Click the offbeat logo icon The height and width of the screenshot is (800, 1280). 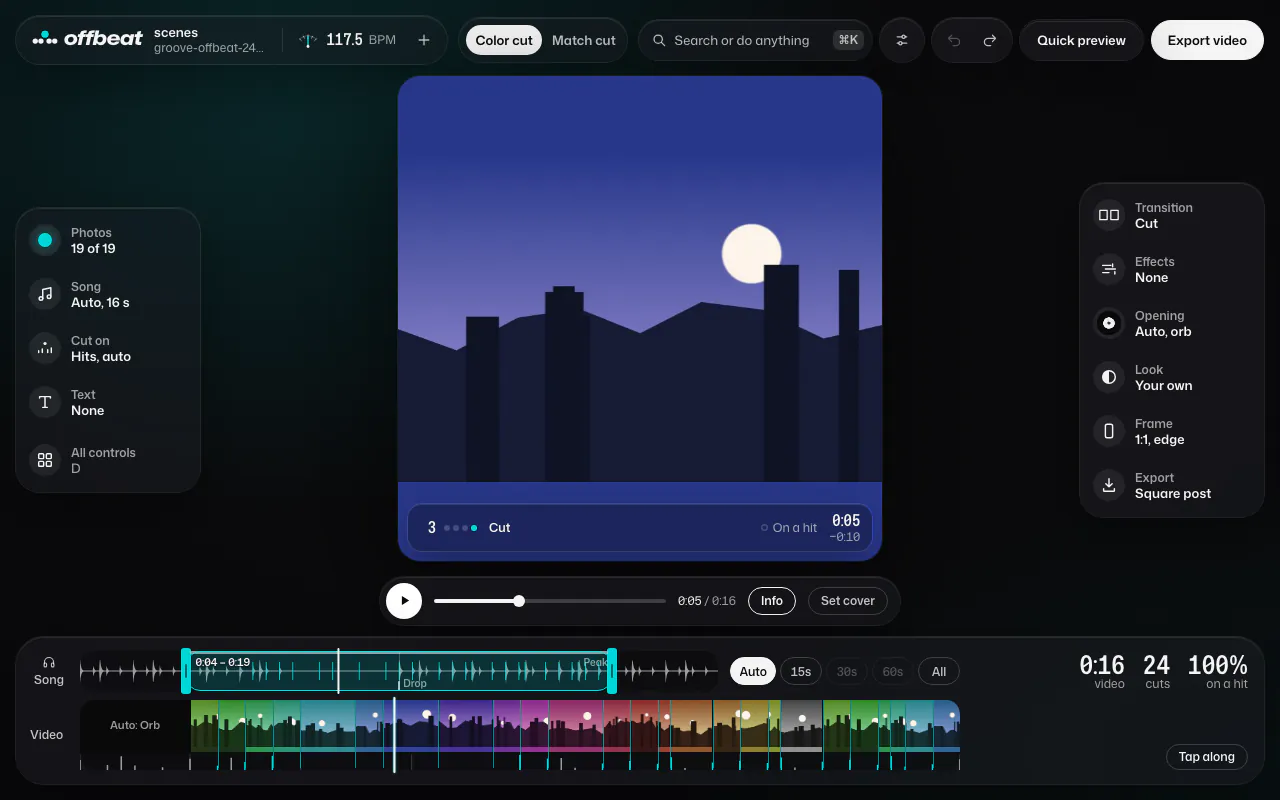[x=45, y=39]
